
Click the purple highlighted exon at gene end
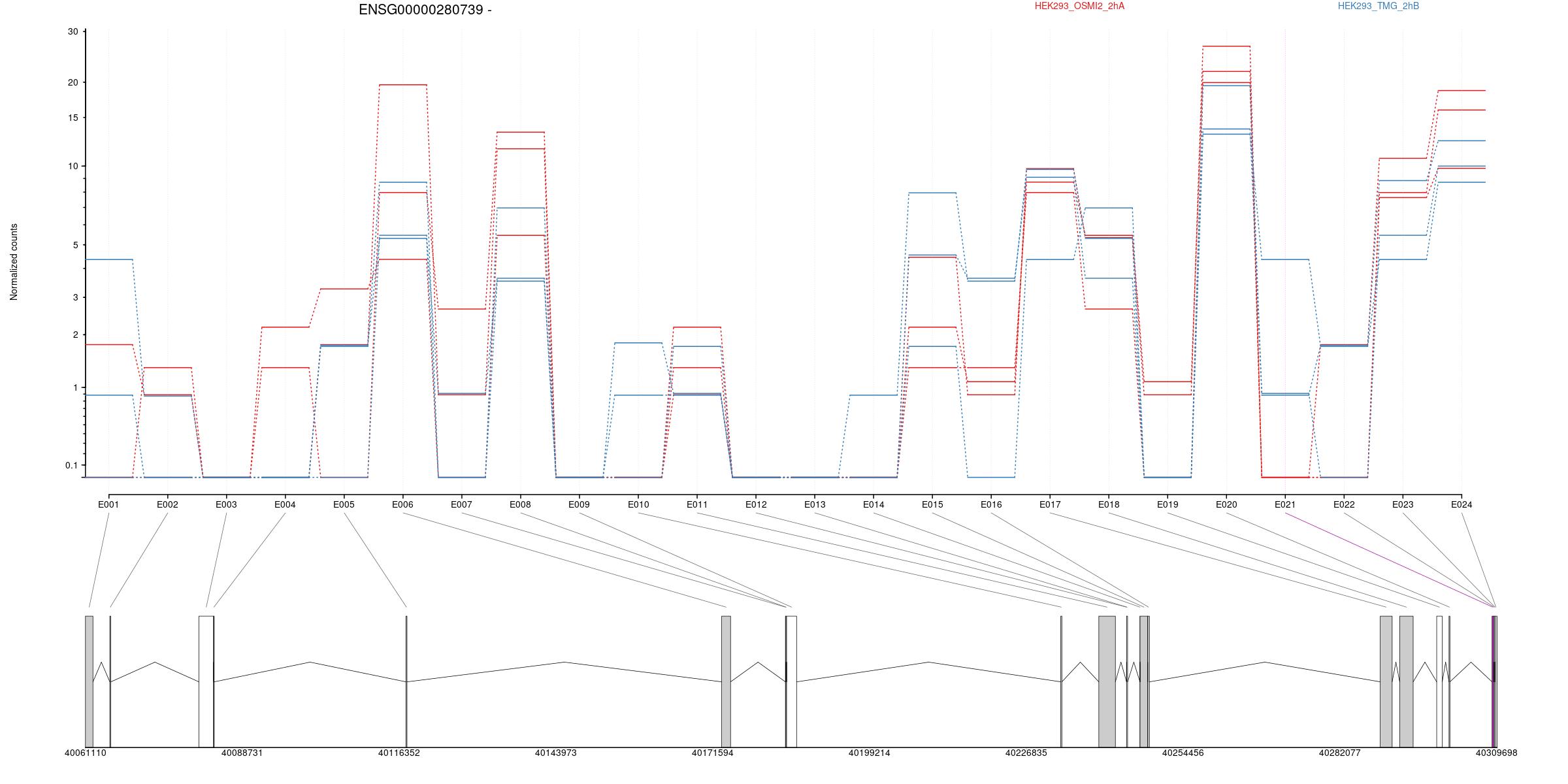click(1493, 681)
